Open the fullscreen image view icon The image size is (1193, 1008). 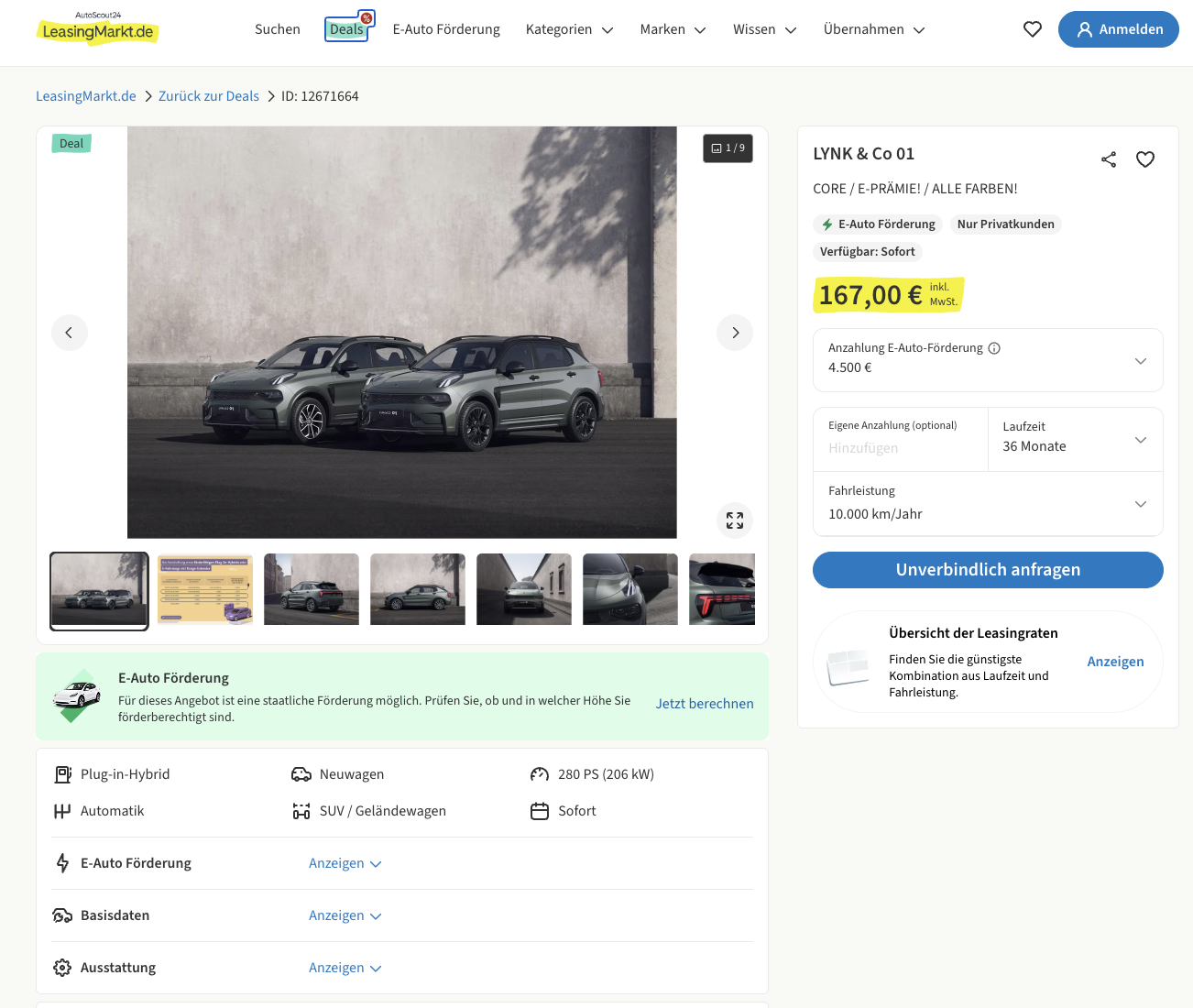735,520
